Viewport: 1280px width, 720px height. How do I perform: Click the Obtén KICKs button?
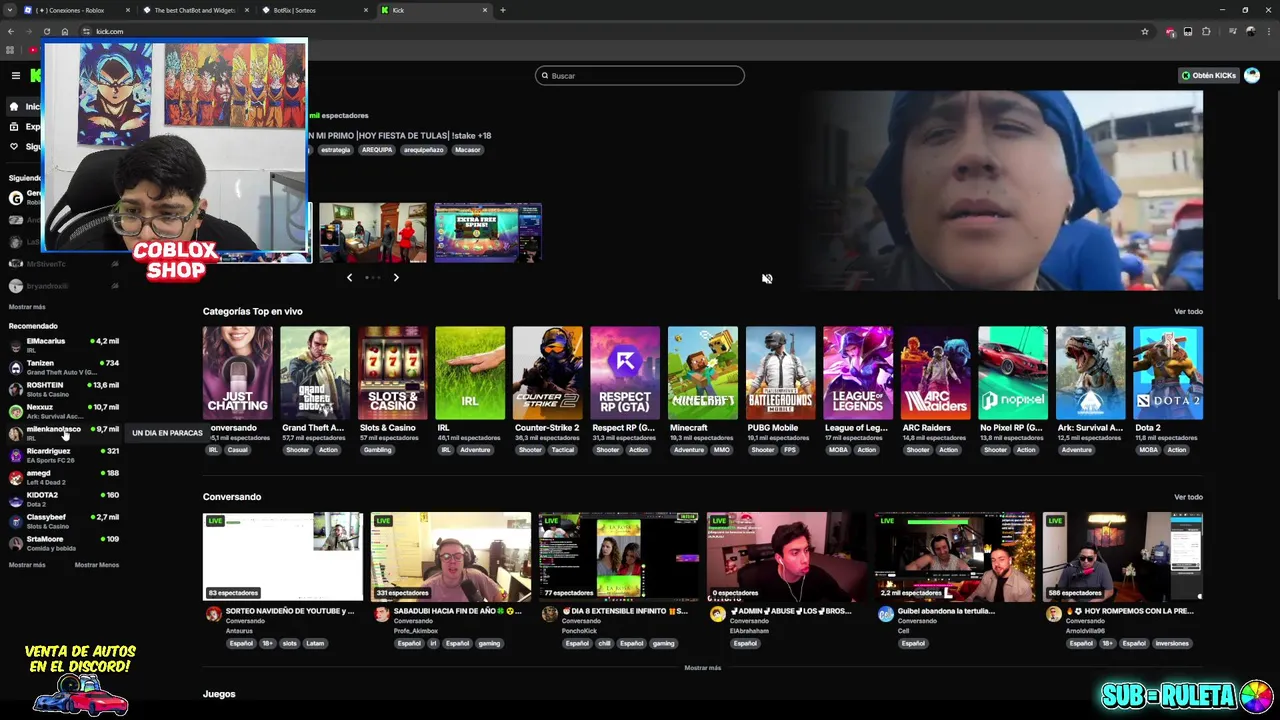[1209, 75]
